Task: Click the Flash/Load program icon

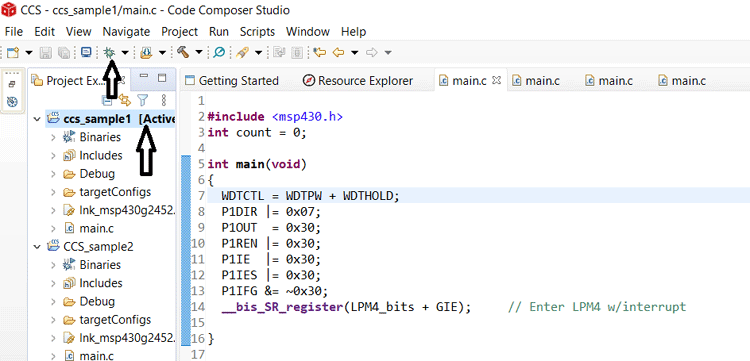Action: point(146,52)
